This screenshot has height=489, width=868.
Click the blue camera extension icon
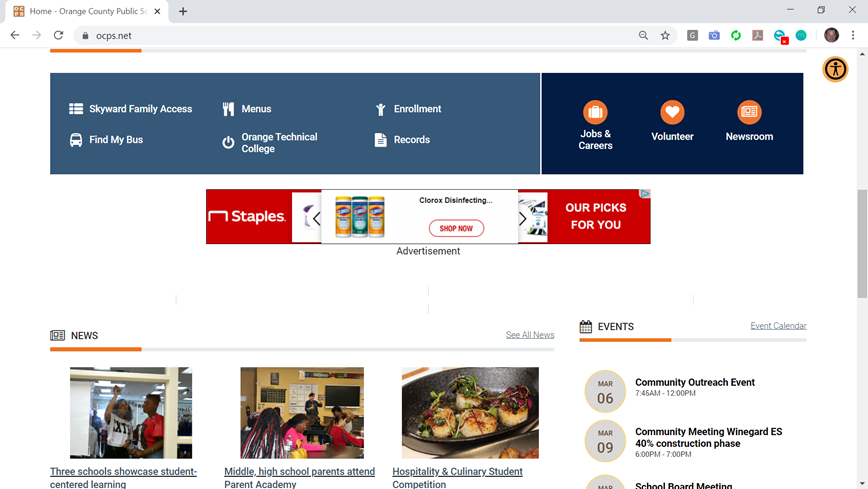[x=714, y=35]
